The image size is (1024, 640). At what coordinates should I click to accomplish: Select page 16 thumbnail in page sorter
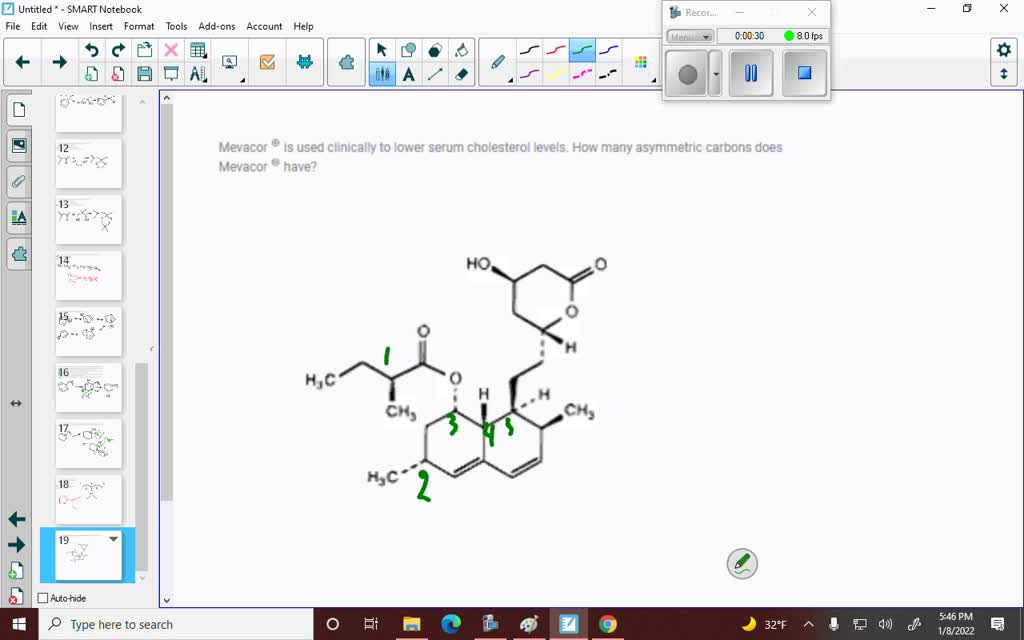pyautogui.click(x=89, y=386)
